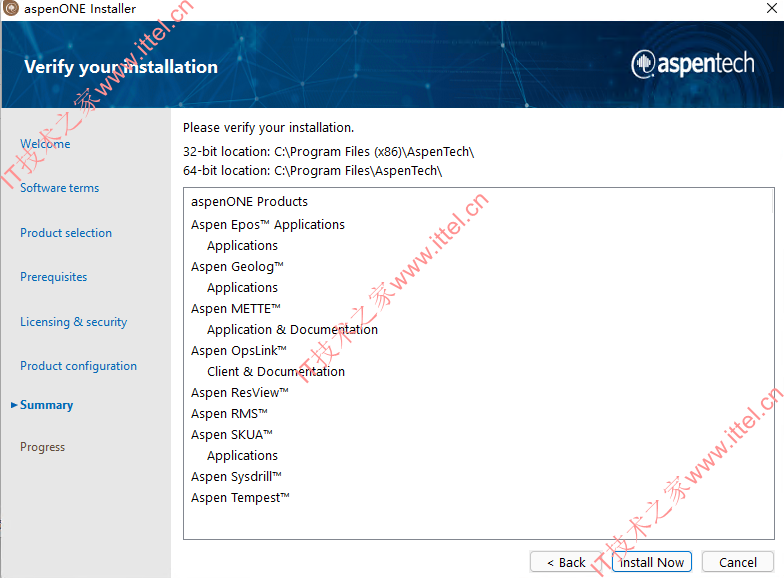Click the aspenONE Installer title bar icon
This screenshot has height=578, width=784.
[x=11, y=8]
